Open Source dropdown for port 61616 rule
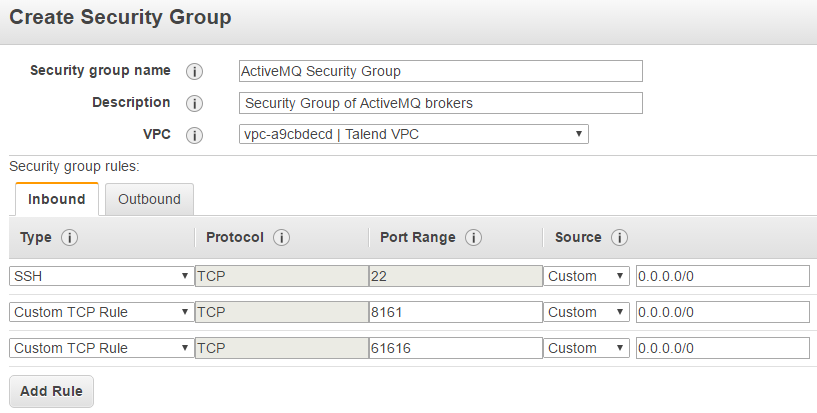 pos(587,348)
